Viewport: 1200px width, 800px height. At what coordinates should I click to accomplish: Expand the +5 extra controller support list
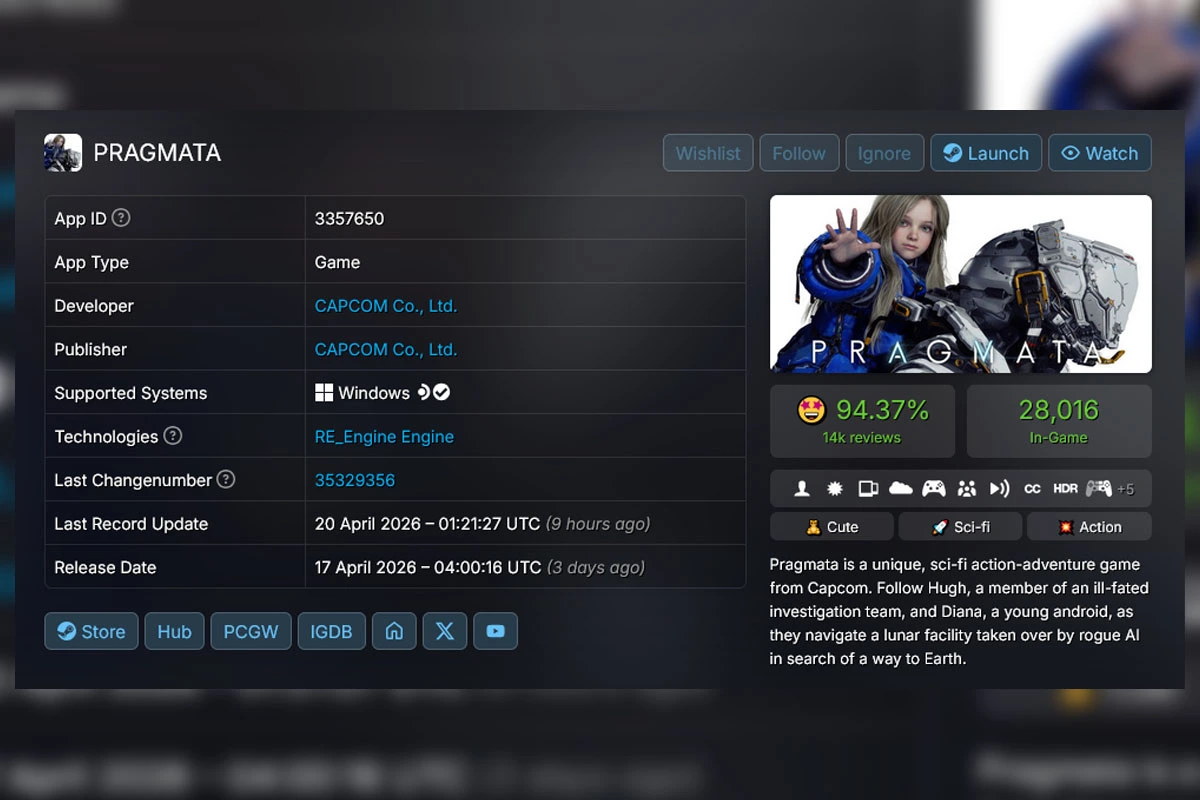pyautogui.click(x=1126, y=488)
